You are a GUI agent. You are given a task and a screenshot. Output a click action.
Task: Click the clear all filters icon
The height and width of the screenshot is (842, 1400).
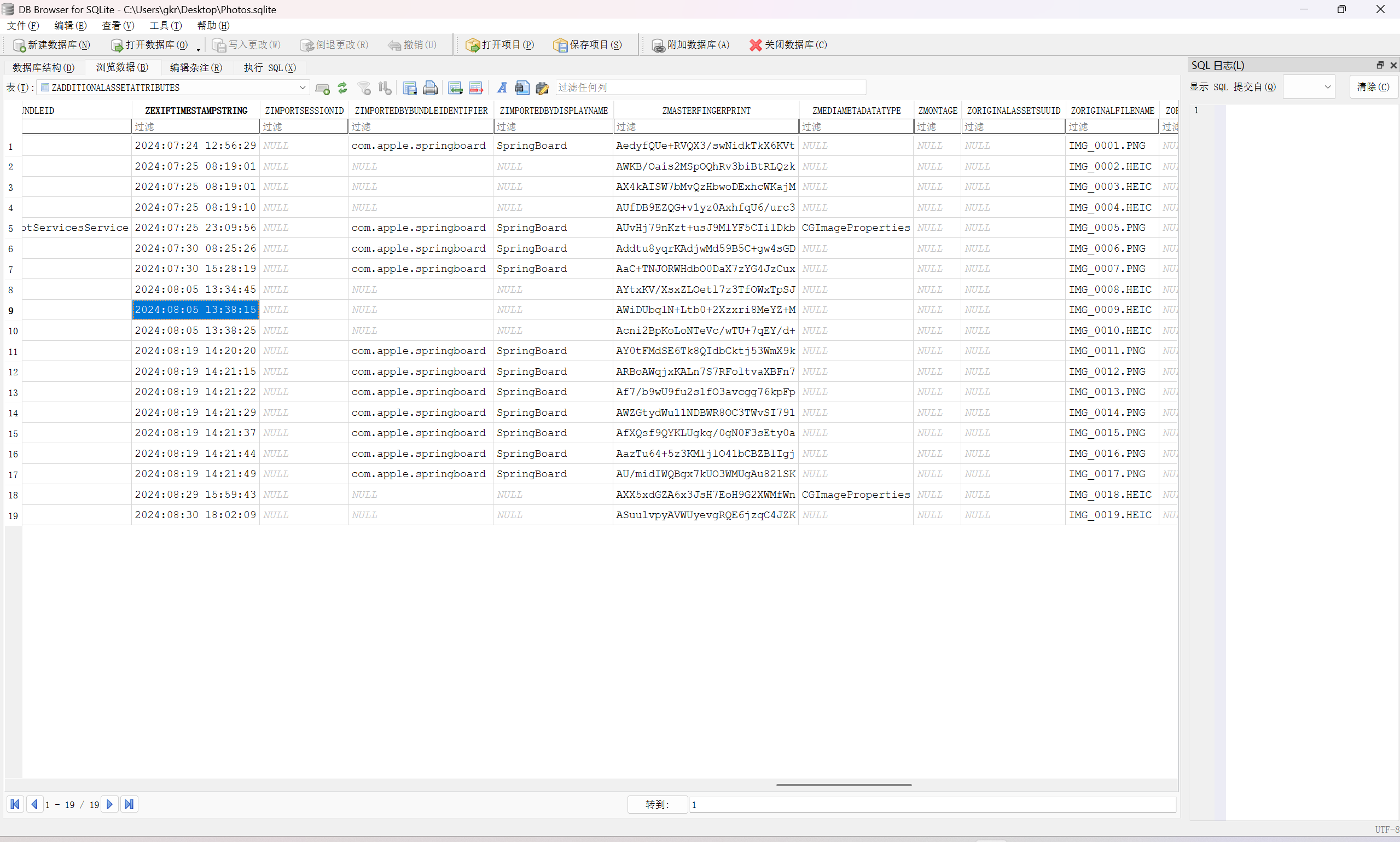(364, 88)
